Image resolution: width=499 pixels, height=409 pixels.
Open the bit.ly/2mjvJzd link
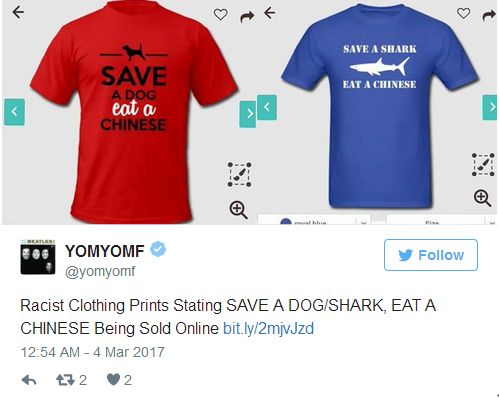[268, 329]
